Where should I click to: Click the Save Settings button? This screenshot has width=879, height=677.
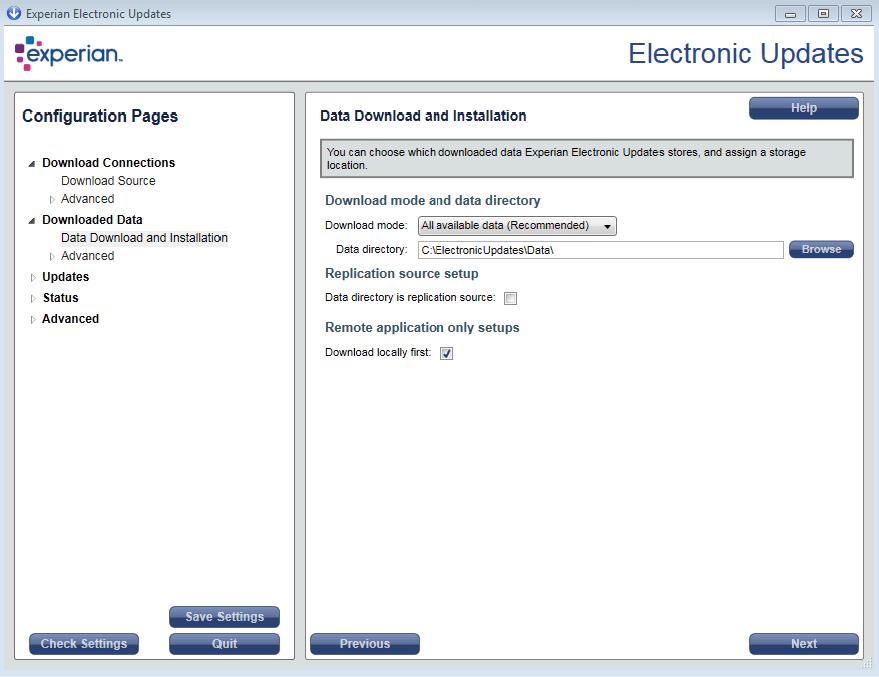point(224,617)
